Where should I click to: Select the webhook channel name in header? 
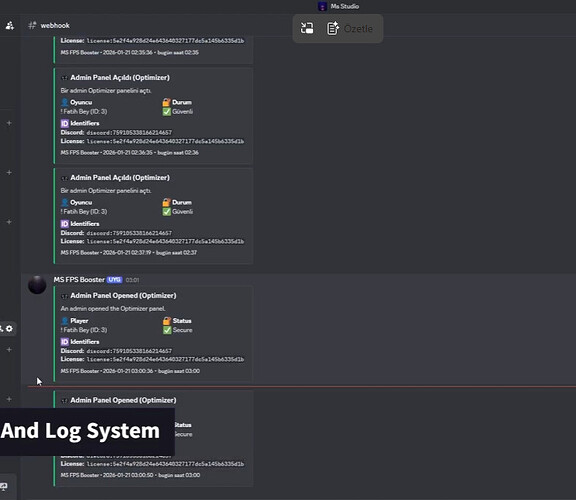(55, 25)
